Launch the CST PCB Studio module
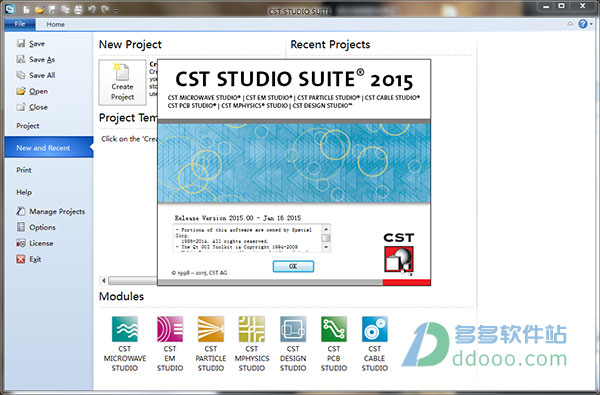The image size is (600, 395). (x=334, y=344)
